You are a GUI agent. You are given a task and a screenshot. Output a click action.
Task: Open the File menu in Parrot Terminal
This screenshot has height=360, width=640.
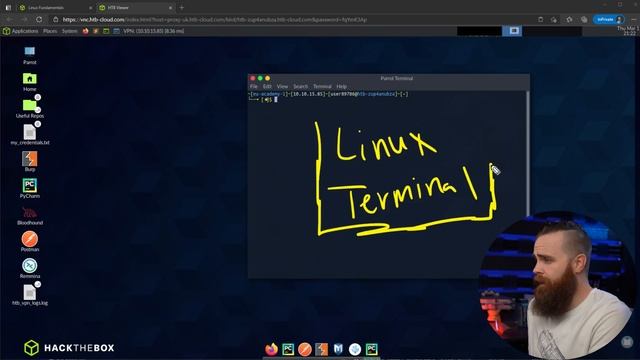pos(253,87)
